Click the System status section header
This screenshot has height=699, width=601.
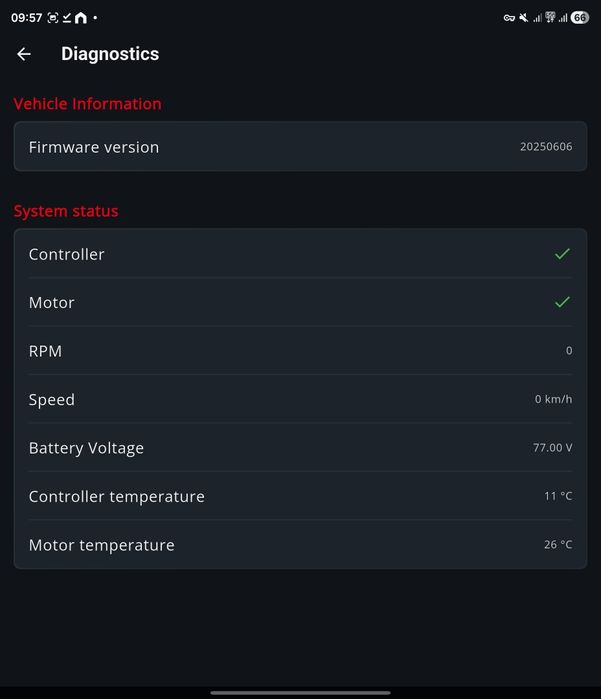click(66, 211)
